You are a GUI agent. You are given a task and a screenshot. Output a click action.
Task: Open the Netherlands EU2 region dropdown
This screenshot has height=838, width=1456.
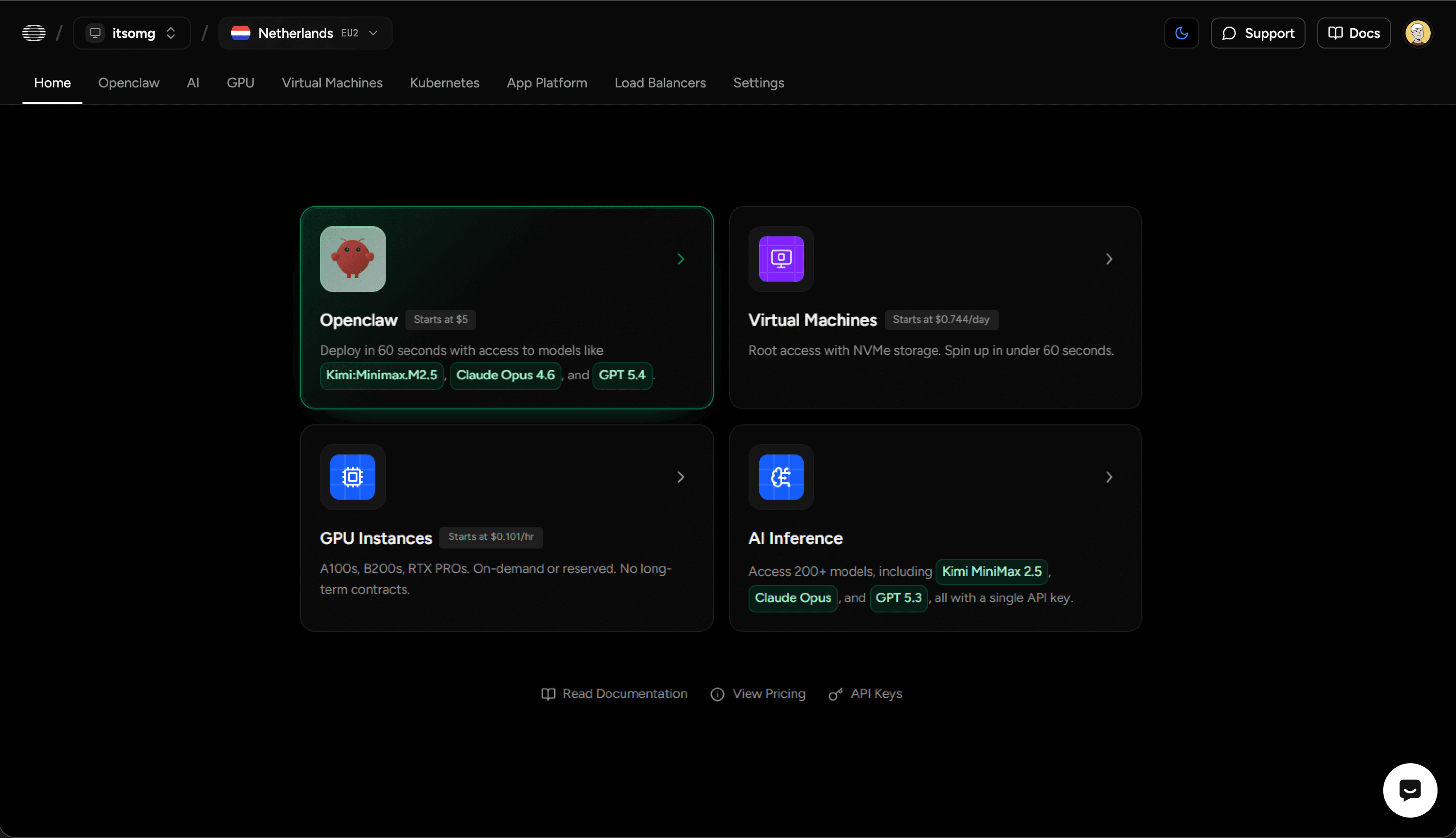click(x=305, y=33)
